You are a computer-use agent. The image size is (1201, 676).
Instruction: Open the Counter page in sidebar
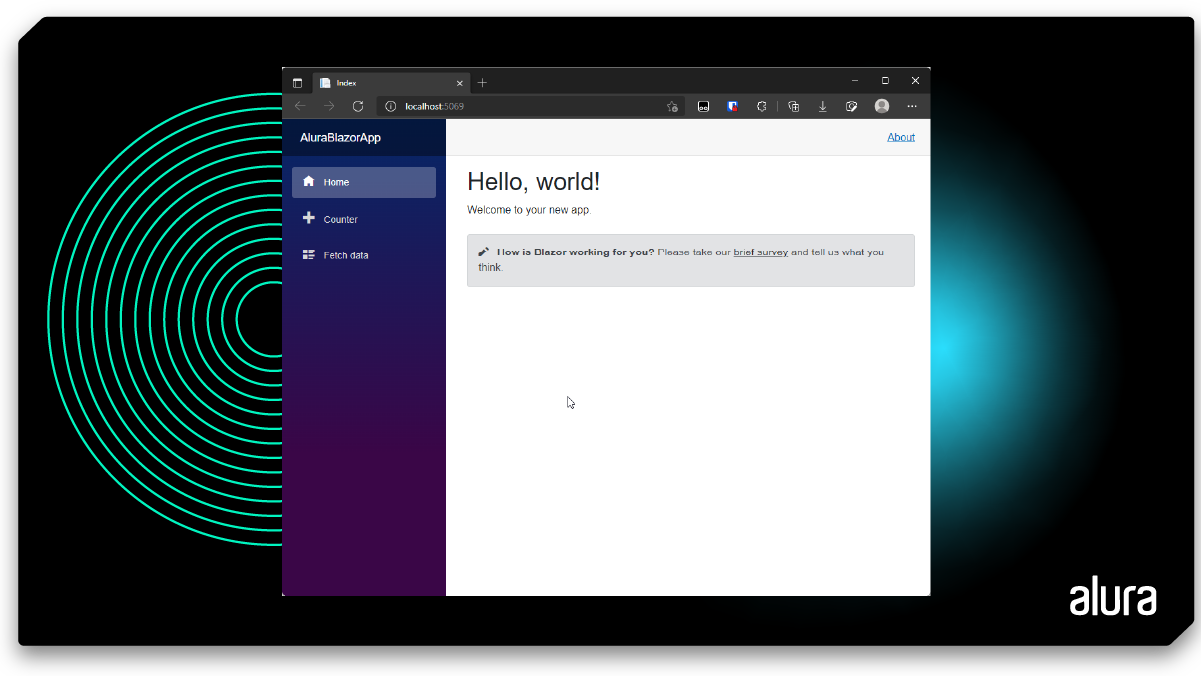(364, 219)
